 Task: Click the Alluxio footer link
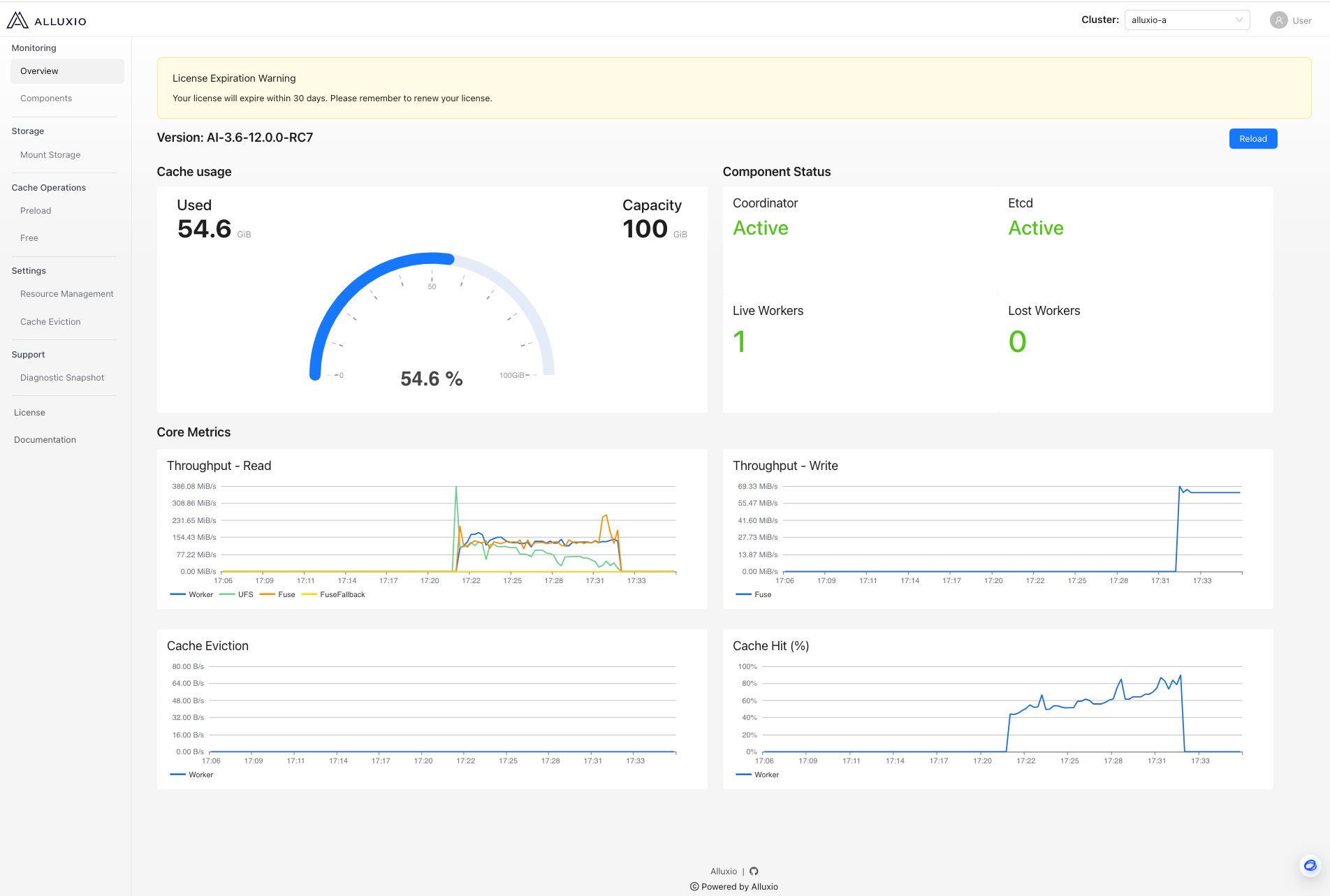724,871
